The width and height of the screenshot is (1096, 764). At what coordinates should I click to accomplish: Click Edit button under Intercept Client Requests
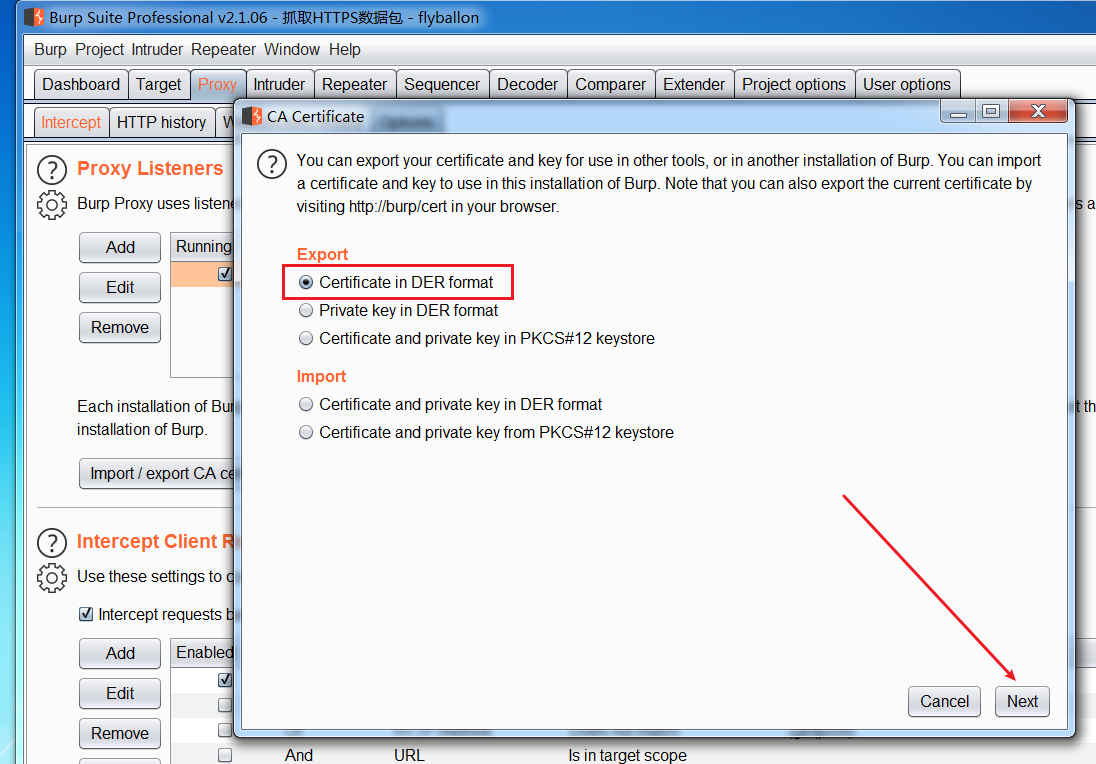[120, 693]
